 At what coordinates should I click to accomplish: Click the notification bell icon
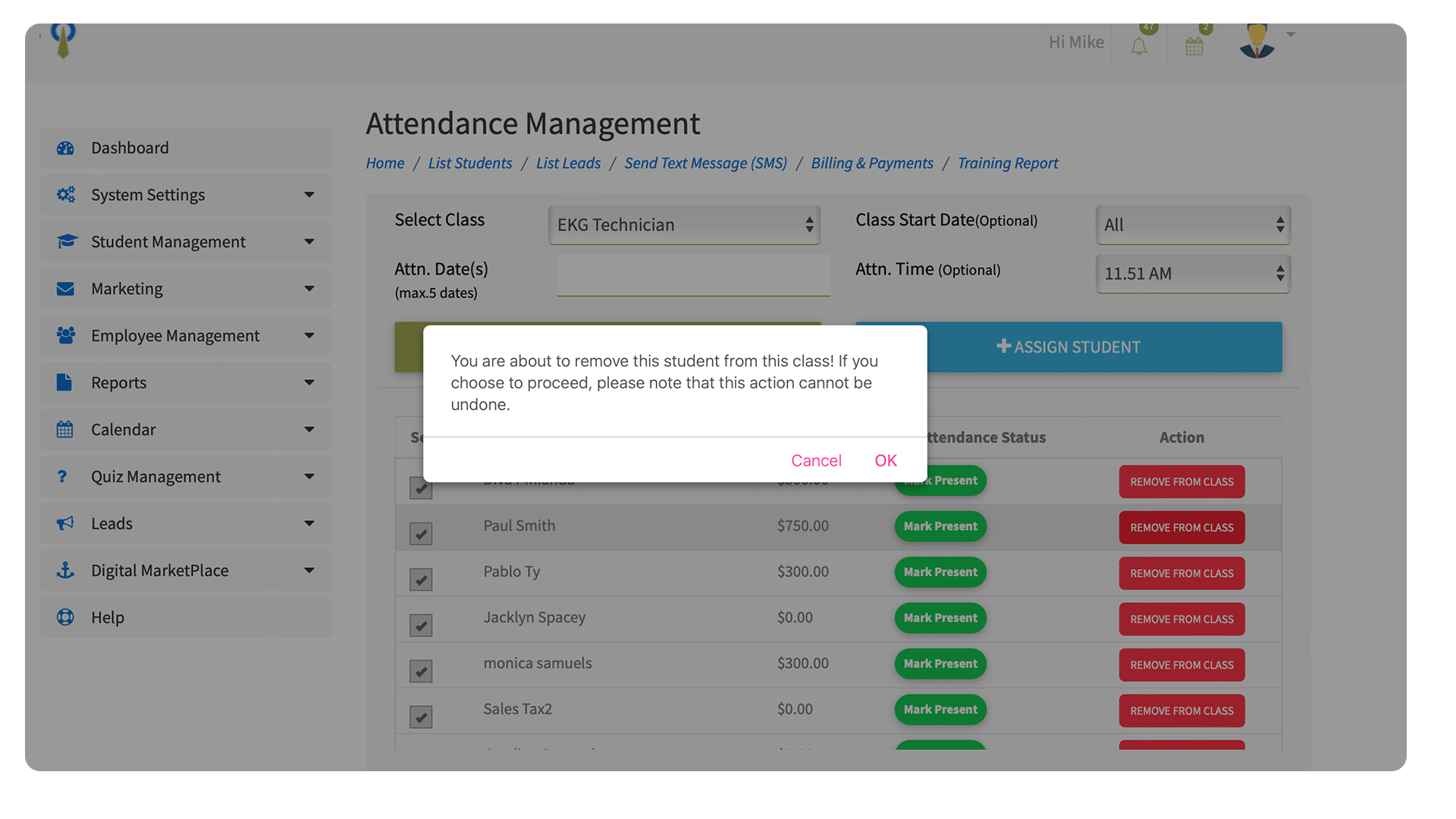1138,46
